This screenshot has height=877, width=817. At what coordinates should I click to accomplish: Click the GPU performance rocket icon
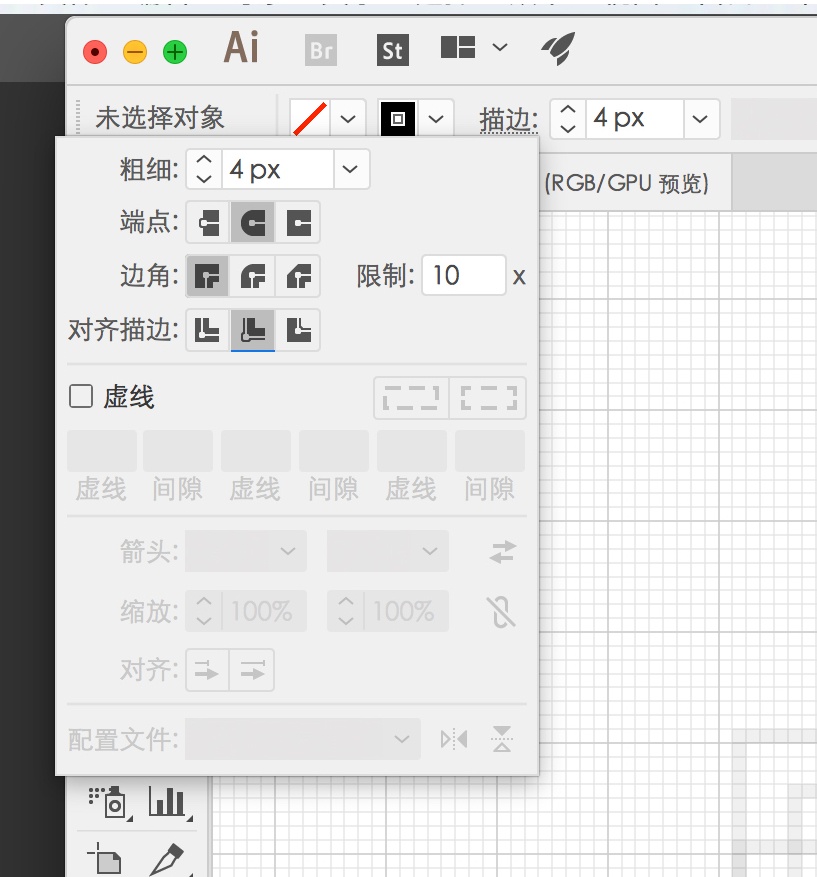pyautogui.click(x=558, y=49)
